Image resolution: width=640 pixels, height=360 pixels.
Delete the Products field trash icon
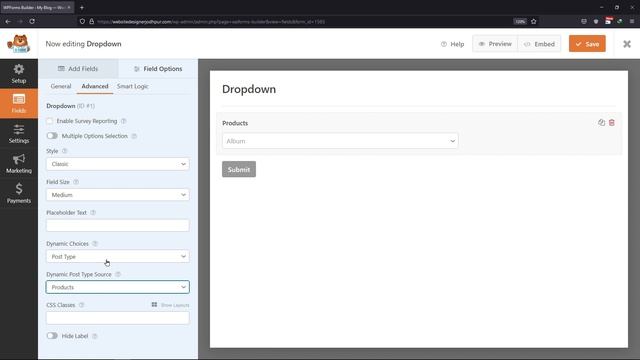pyautogui.click(x=611, y=122)
